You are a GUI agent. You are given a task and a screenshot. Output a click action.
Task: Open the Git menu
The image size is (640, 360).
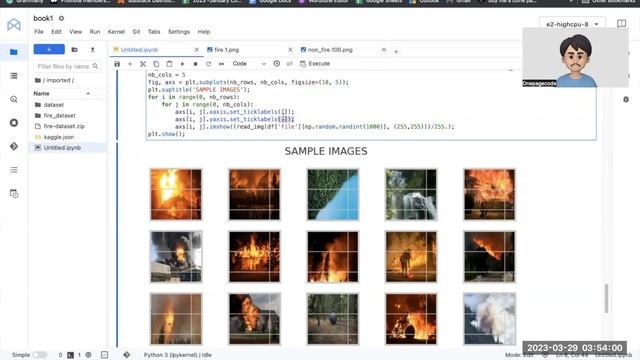click(136, 31)
